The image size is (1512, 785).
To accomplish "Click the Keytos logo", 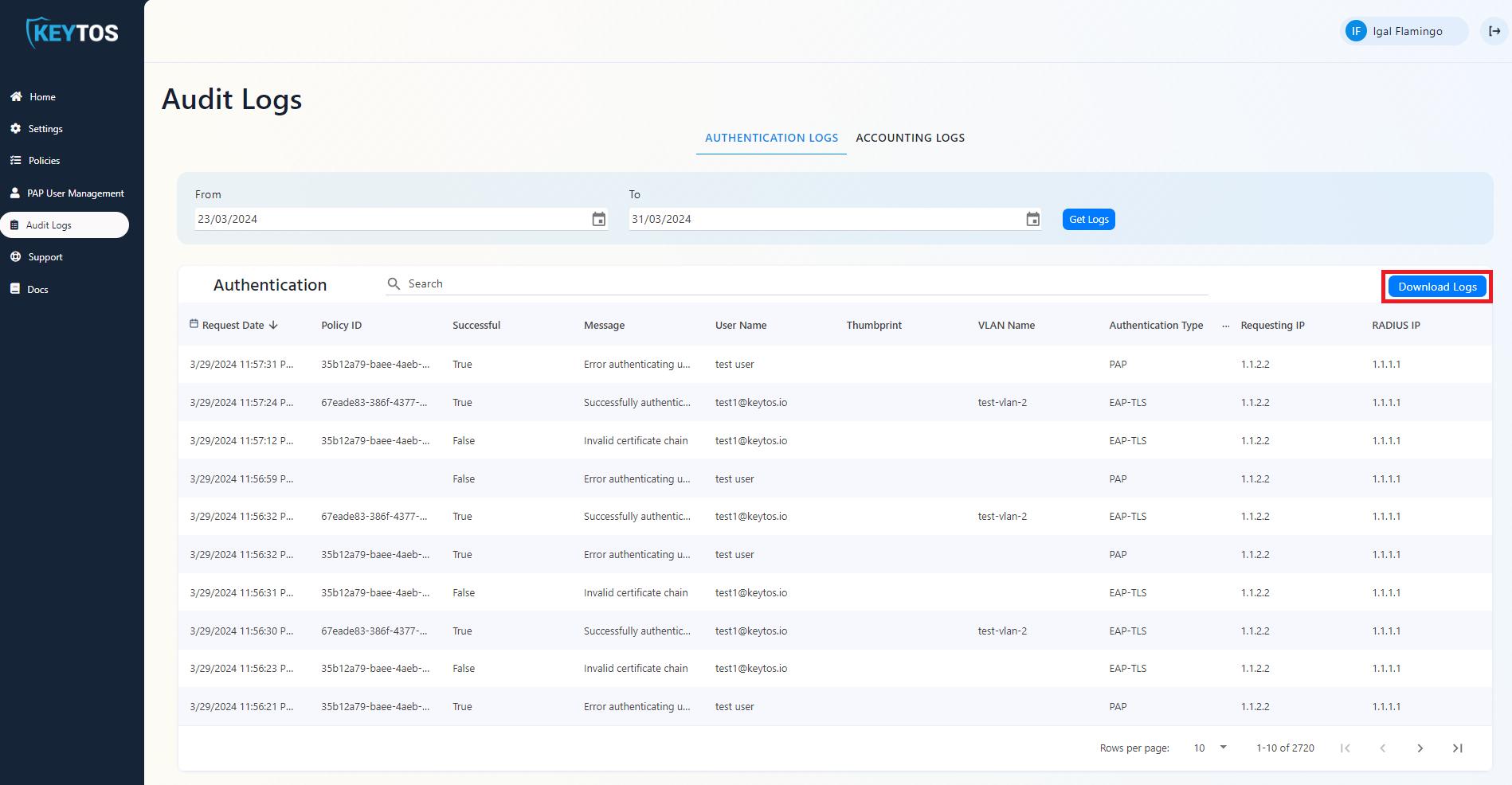I will tap(72, 33).
